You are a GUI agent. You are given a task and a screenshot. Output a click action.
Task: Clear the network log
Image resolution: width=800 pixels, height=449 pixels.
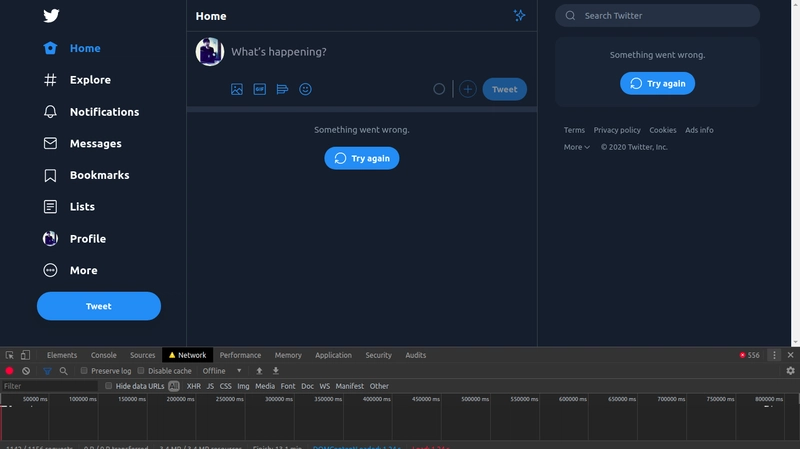26,371
